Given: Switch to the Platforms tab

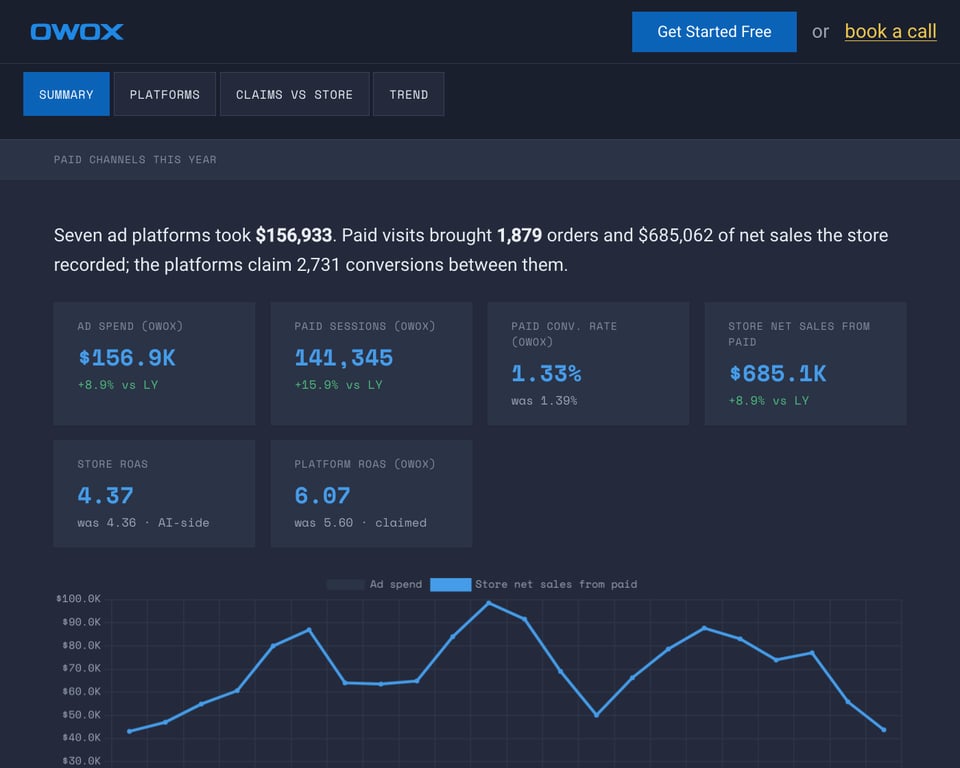Looking at the screenshot, I should (165, 94).
